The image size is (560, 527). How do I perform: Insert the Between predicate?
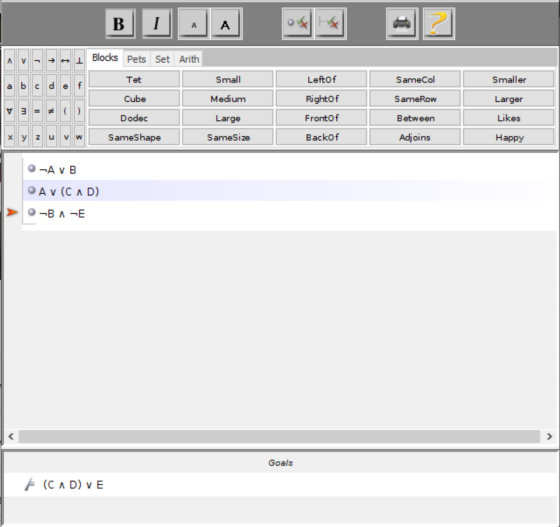click(415, 118)
